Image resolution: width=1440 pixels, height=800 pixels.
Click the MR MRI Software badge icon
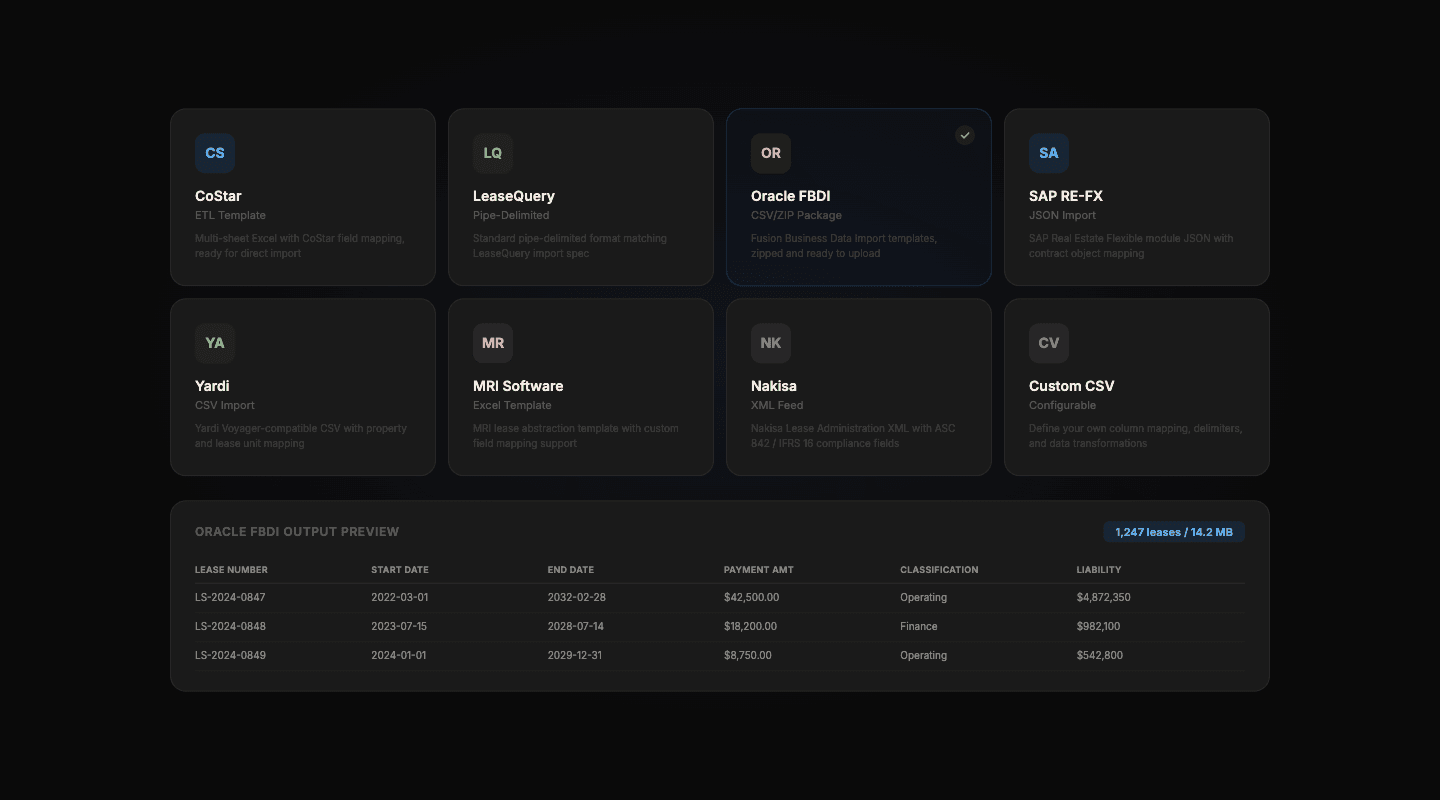pos(492,343)
